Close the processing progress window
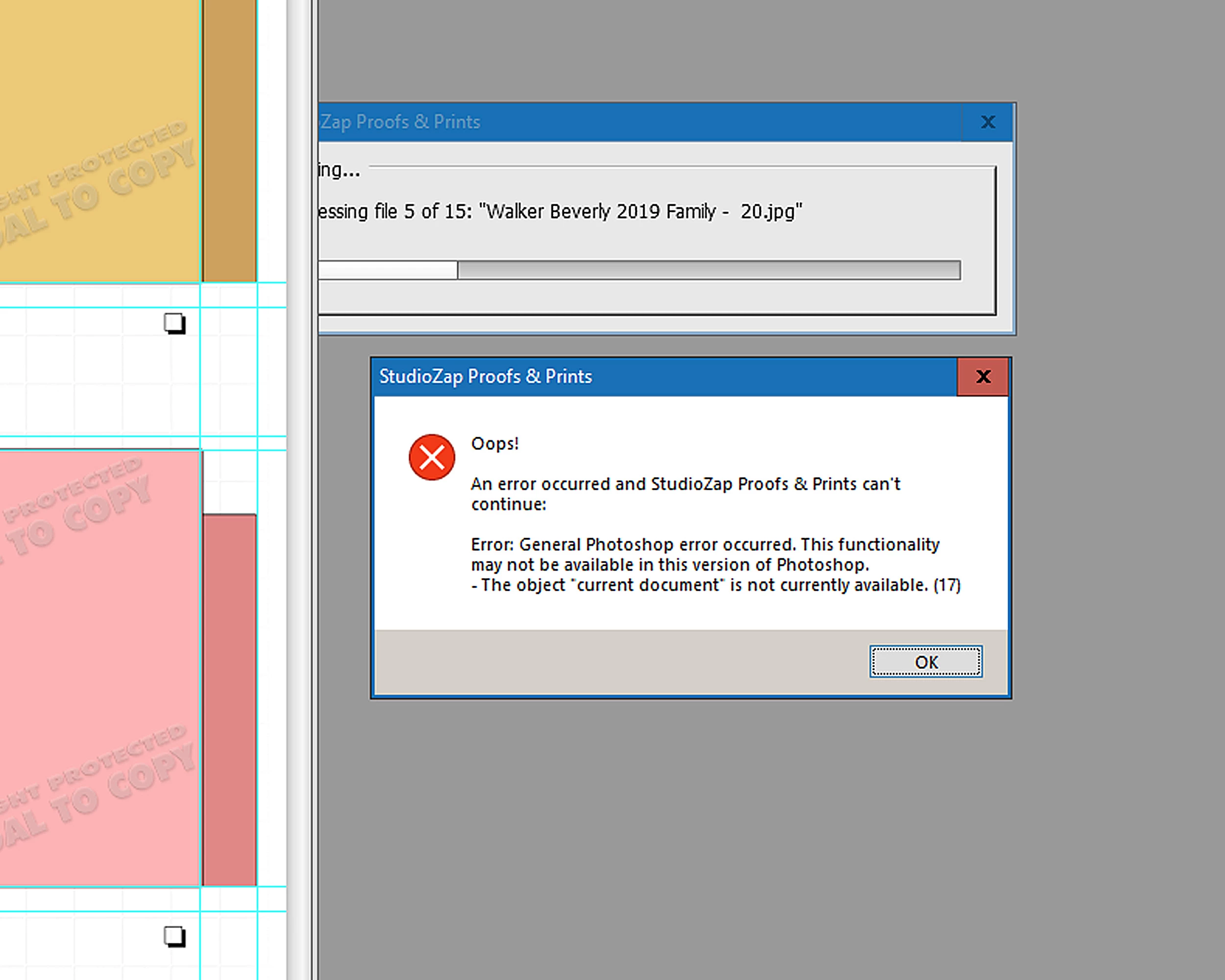Screen dimensions: 1225x980 pos(987,122)
